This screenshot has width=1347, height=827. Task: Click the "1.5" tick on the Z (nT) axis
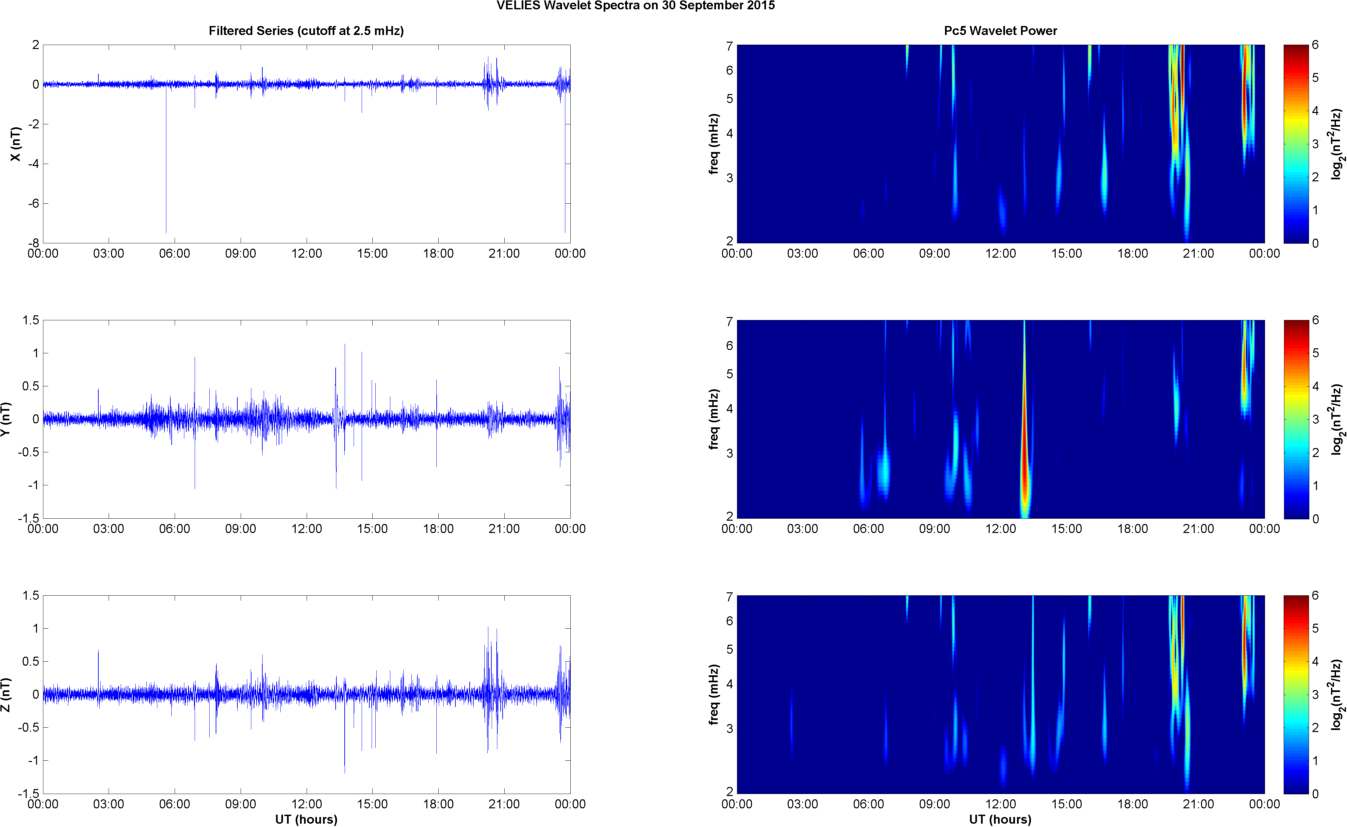coord(29,596)
